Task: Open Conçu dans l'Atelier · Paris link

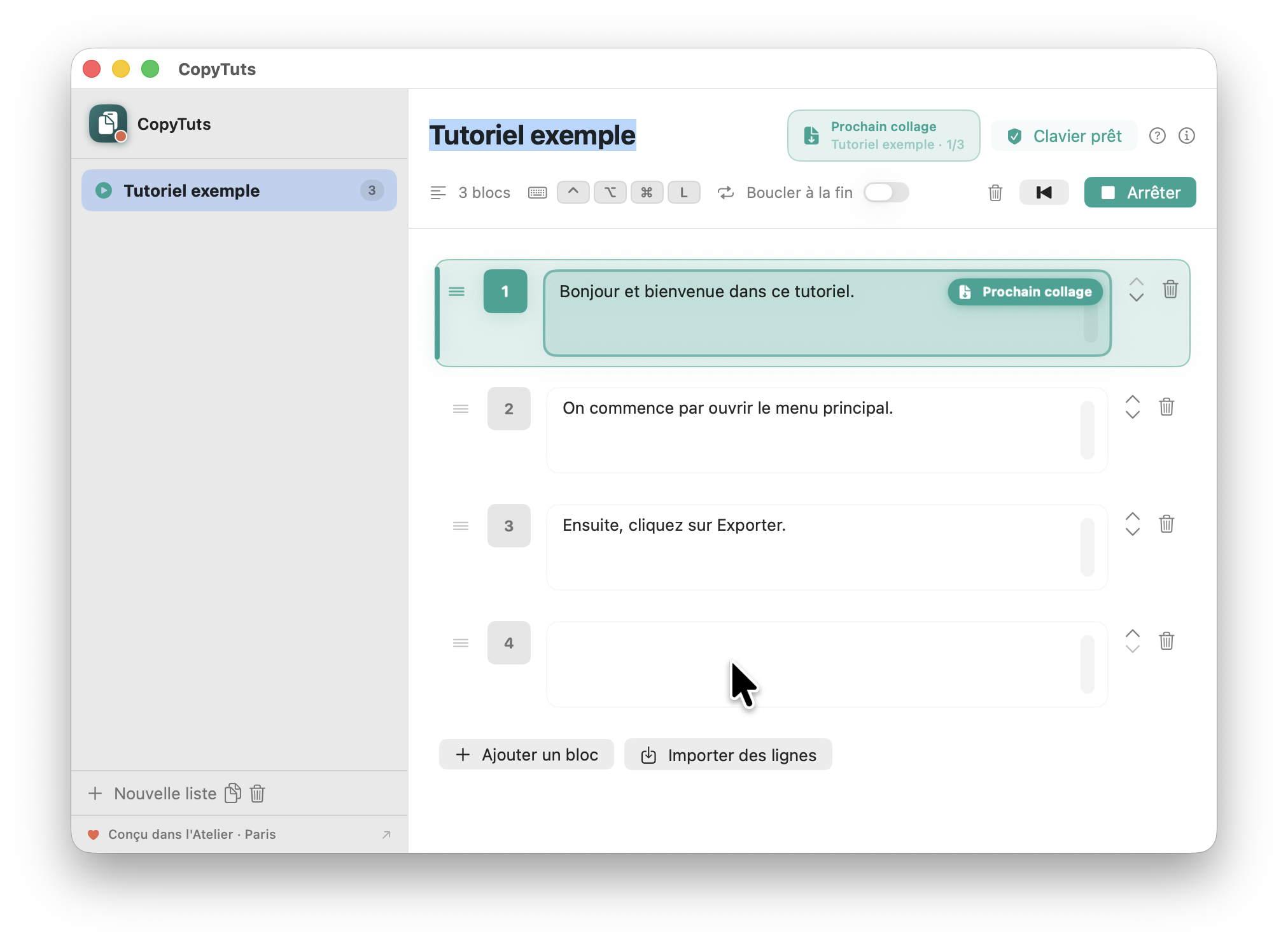Action: coord(239,834)
